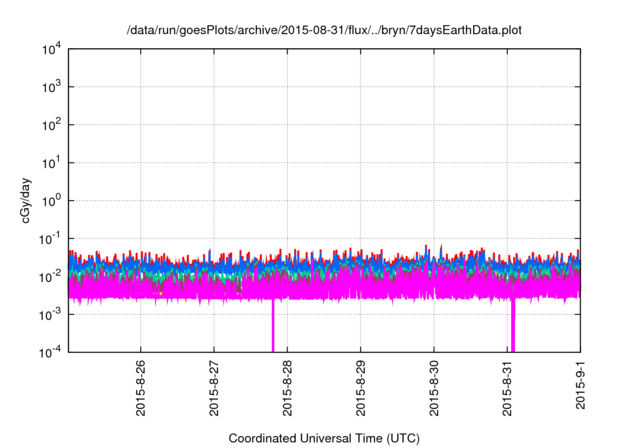Select the 10^2 y-axis tick label
This screenshot has height=448, width=640.
51,125
